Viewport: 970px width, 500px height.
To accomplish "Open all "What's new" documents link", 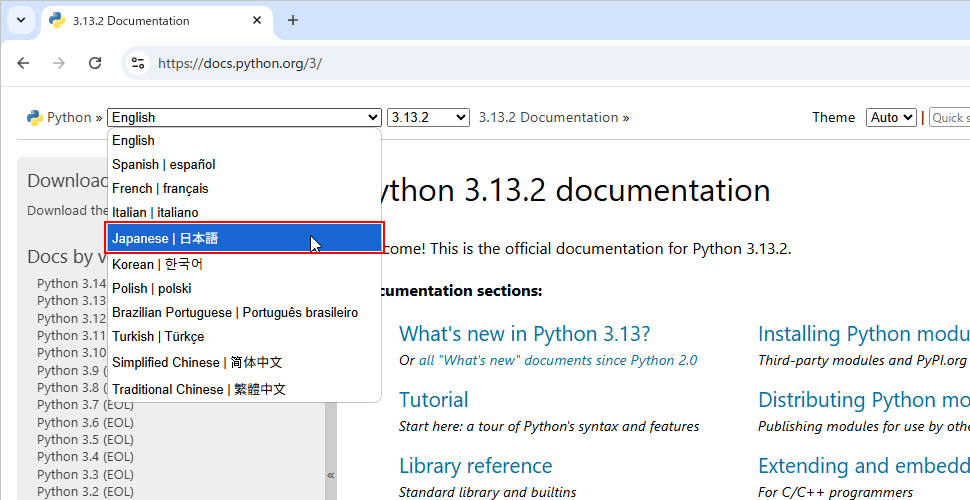I will tap(558, 361).
